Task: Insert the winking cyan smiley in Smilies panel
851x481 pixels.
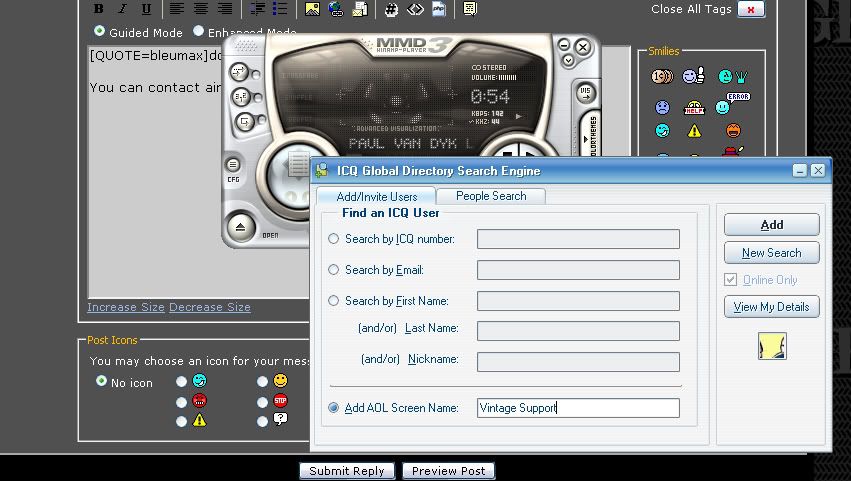Action: coord(662,130)
